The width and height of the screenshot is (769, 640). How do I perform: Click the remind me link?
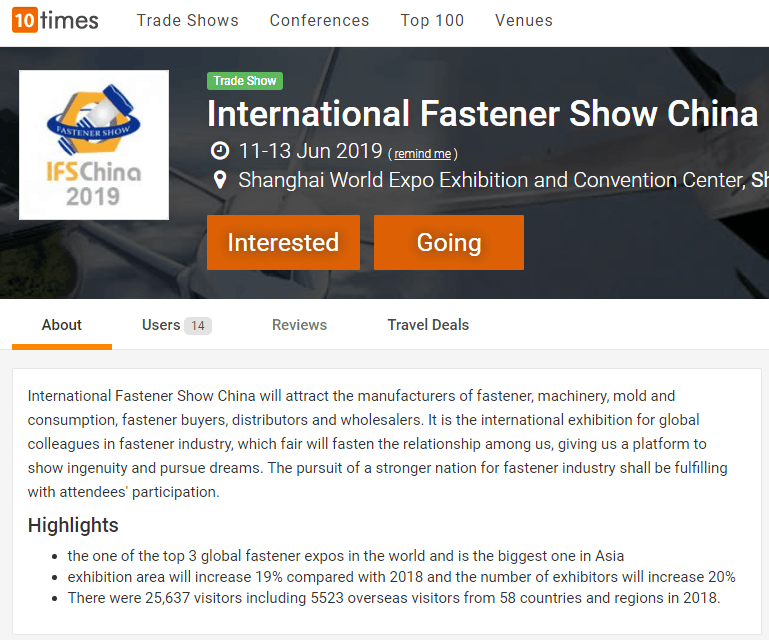point(423,154)
